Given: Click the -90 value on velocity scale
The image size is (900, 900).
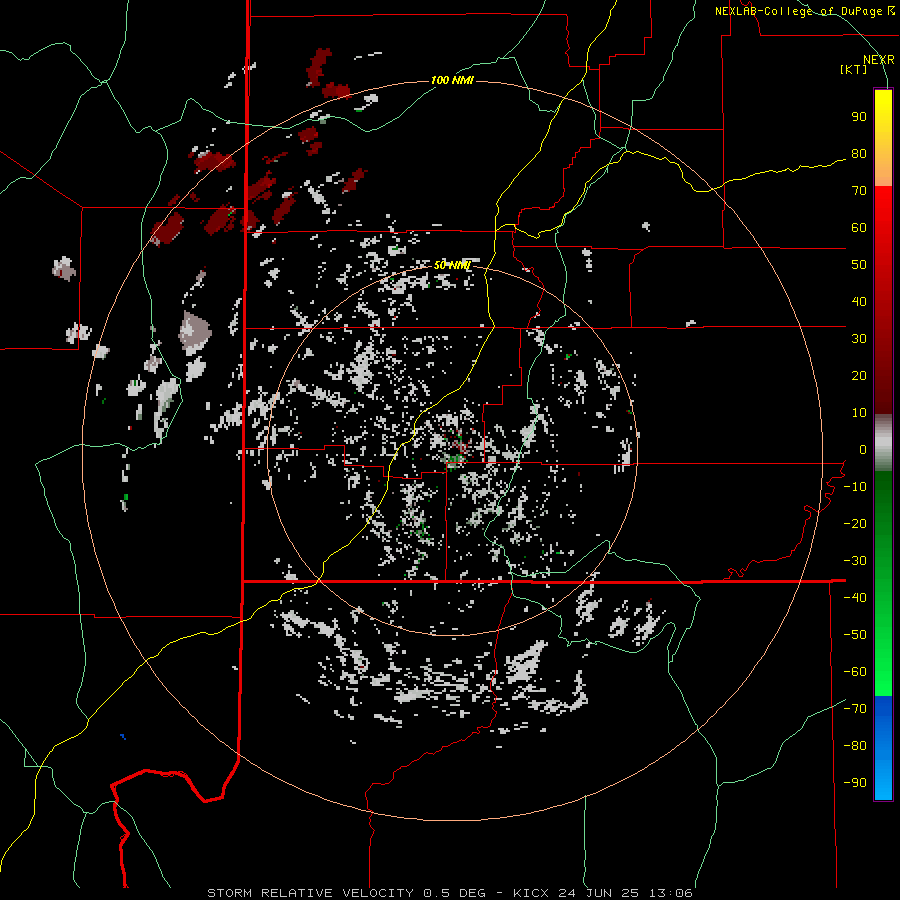Looking at the screenshot, I should click(855, 783).
